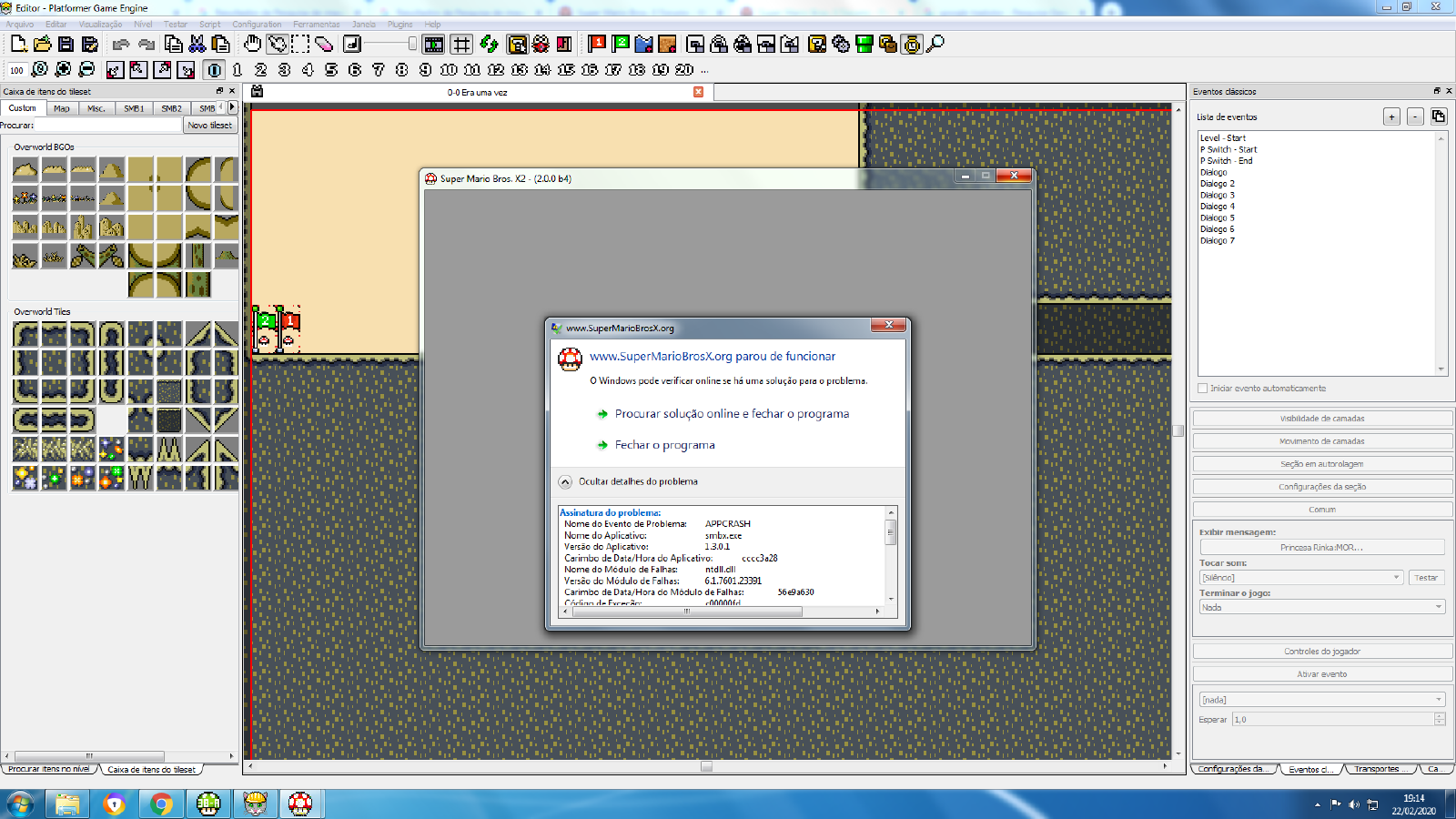Screen dimensions: 1456x819
Task: Click the Cut scissors icon
Action: [197, 44]
